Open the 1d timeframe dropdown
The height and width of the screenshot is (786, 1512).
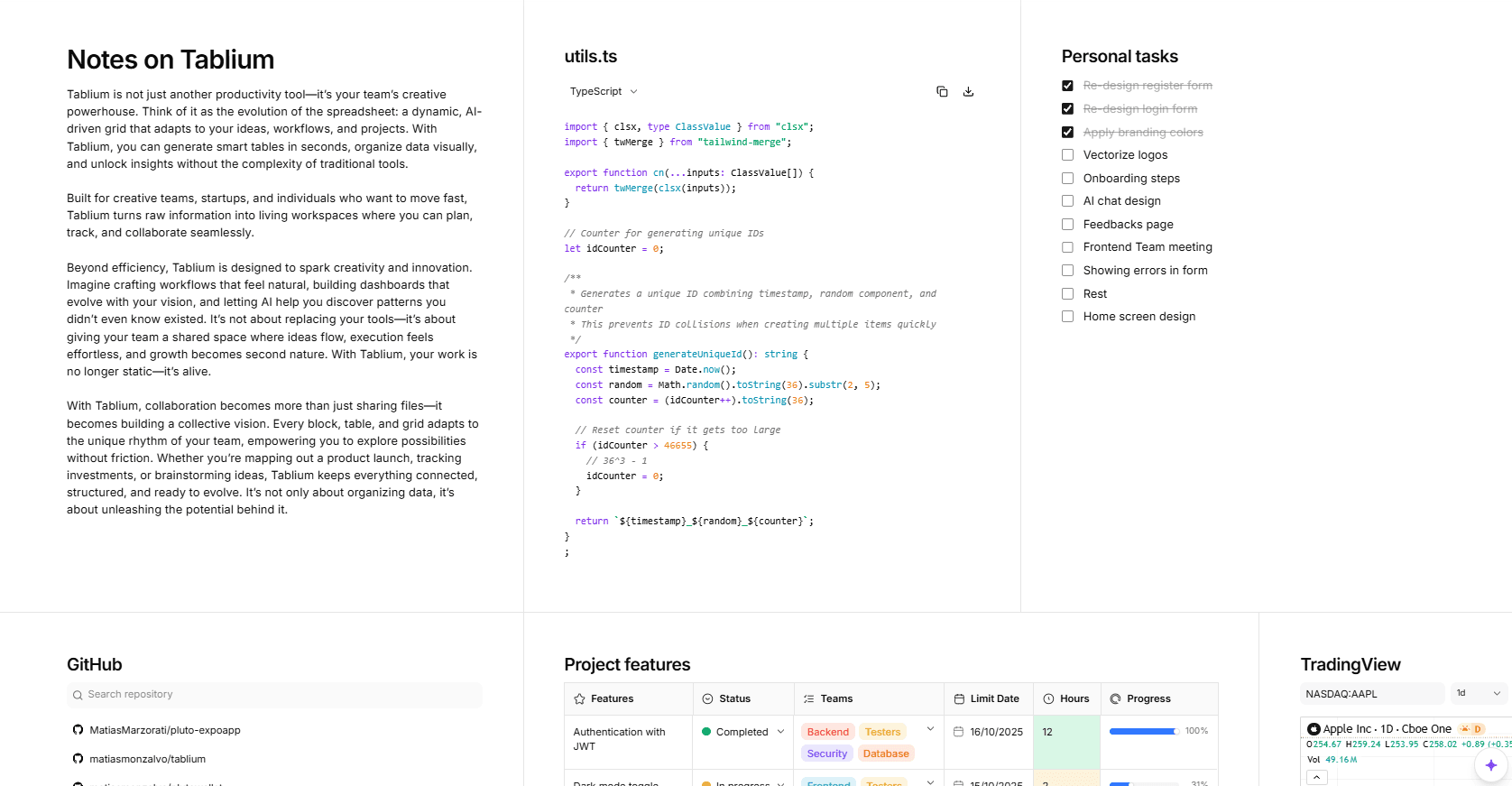point(1478,693)
